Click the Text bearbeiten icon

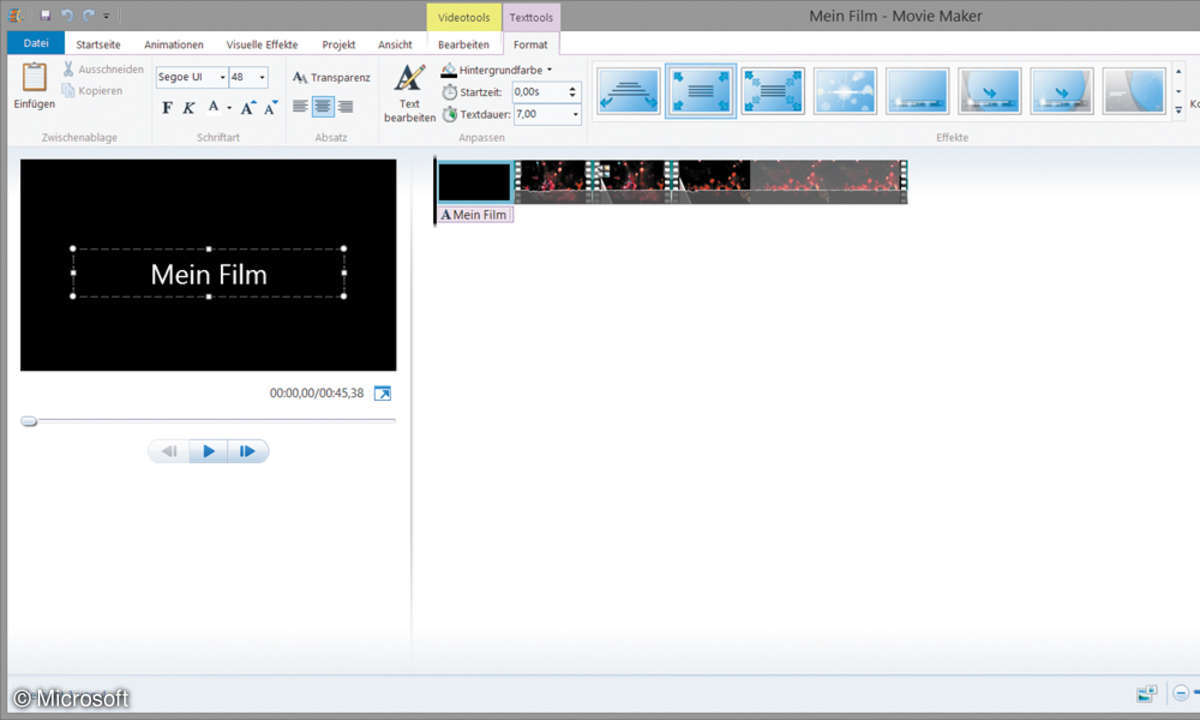[x=409, y=79]
